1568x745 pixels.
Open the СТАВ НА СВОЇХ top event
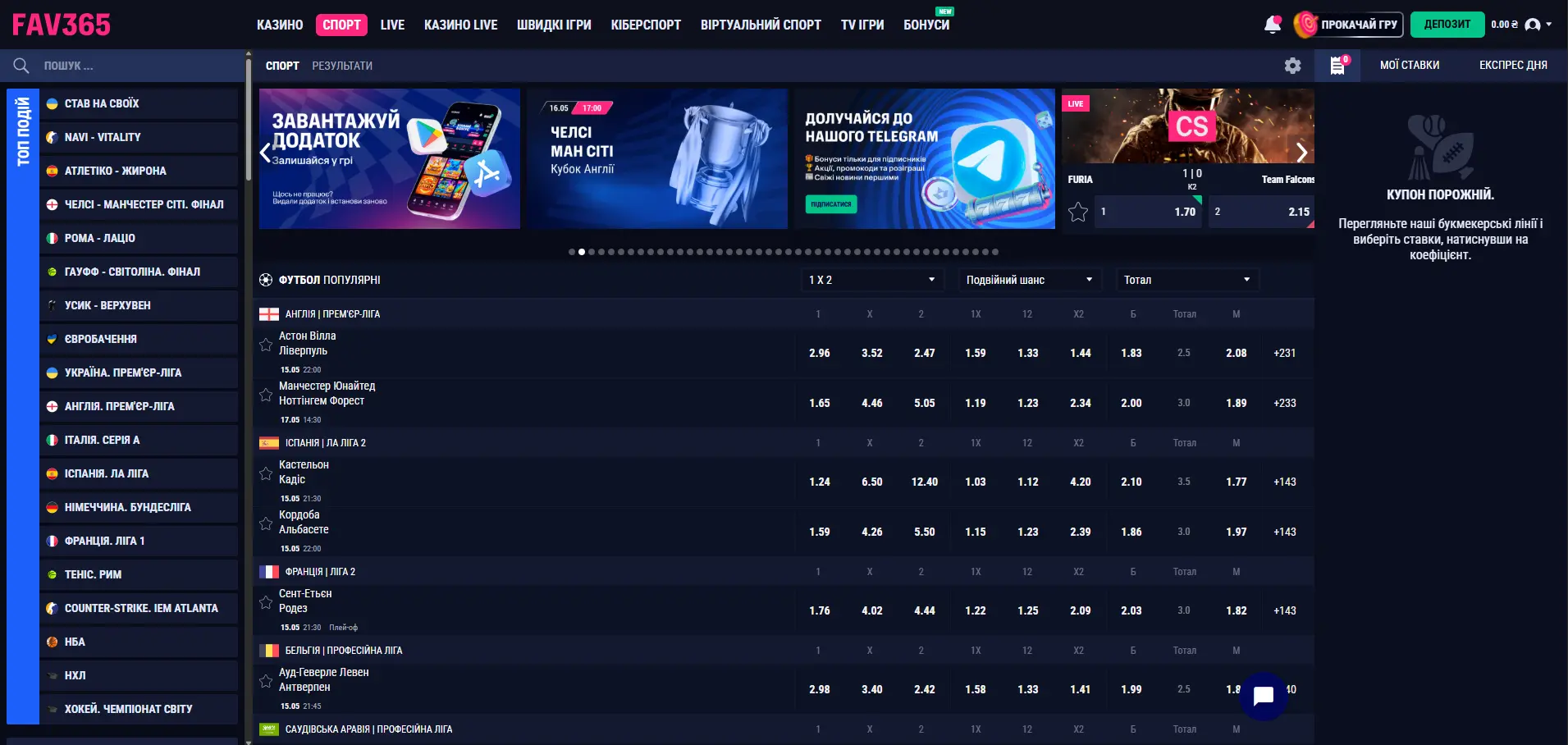tap(139, 103)
